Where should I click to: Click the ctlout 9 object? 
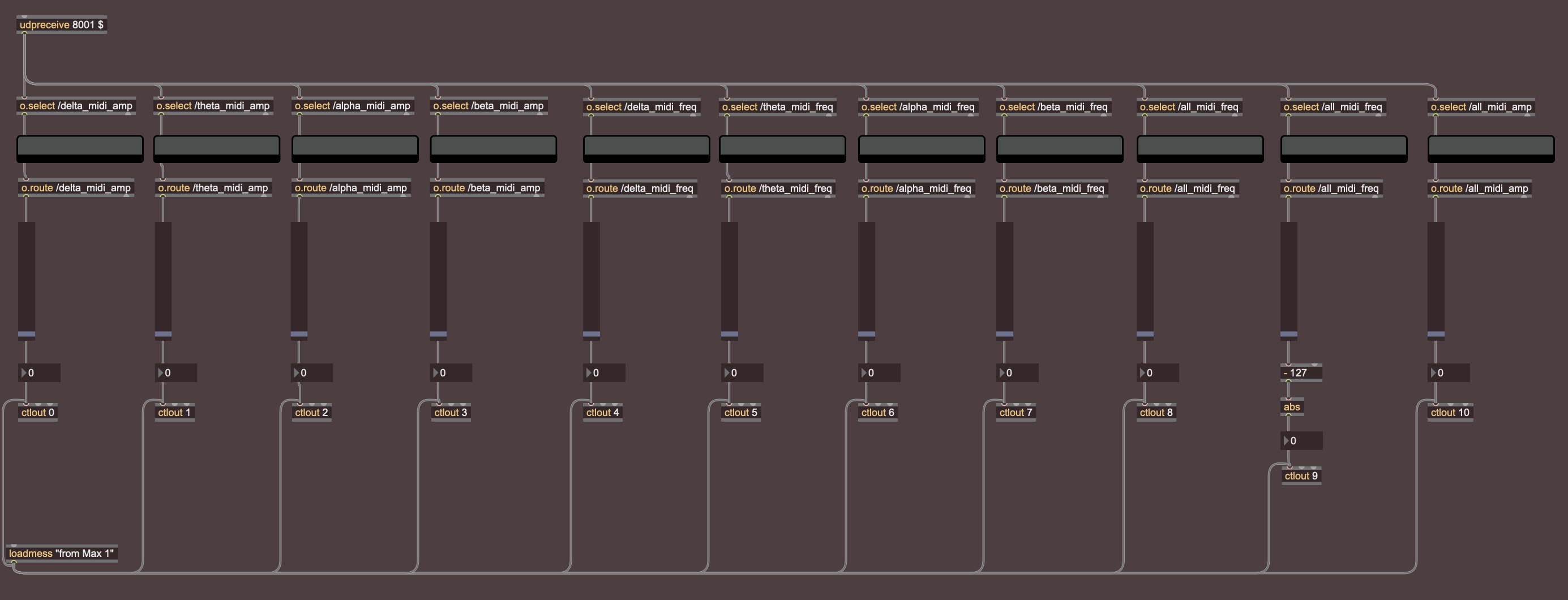(x=1301, y=476)
